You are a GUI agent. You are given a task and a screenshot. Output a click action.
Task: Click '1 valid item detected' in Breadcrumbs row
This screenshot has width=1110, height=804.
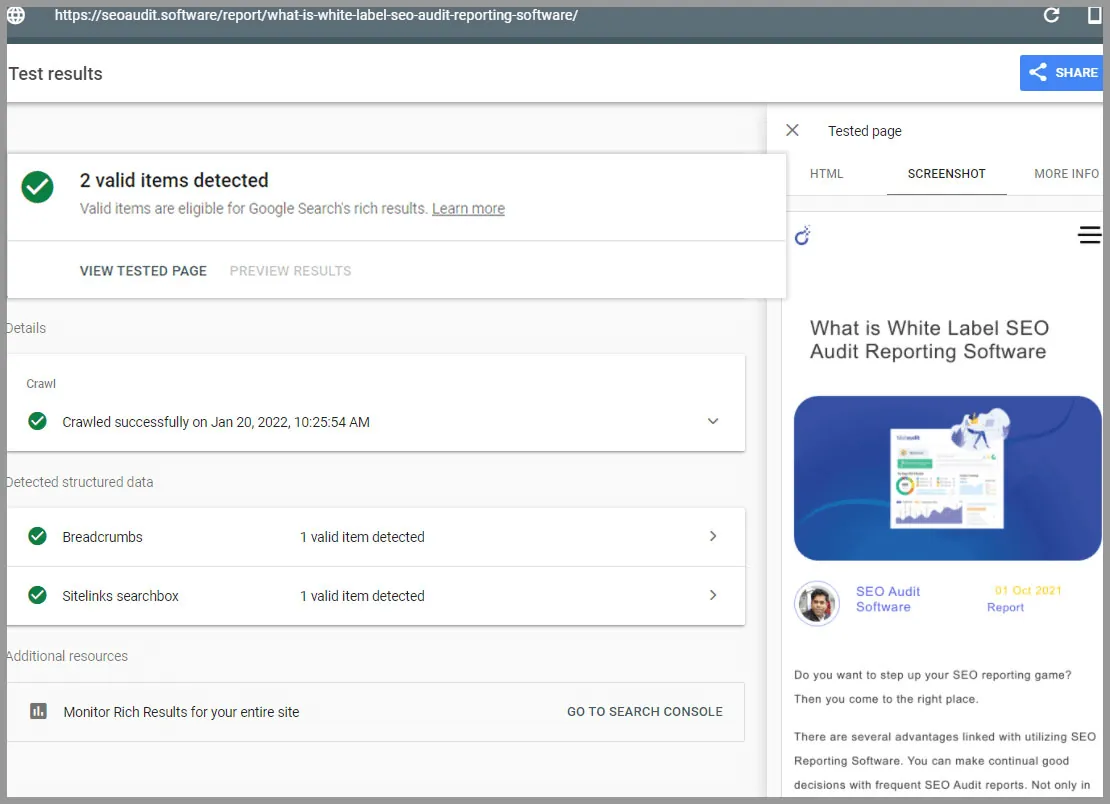pos(362,536)
